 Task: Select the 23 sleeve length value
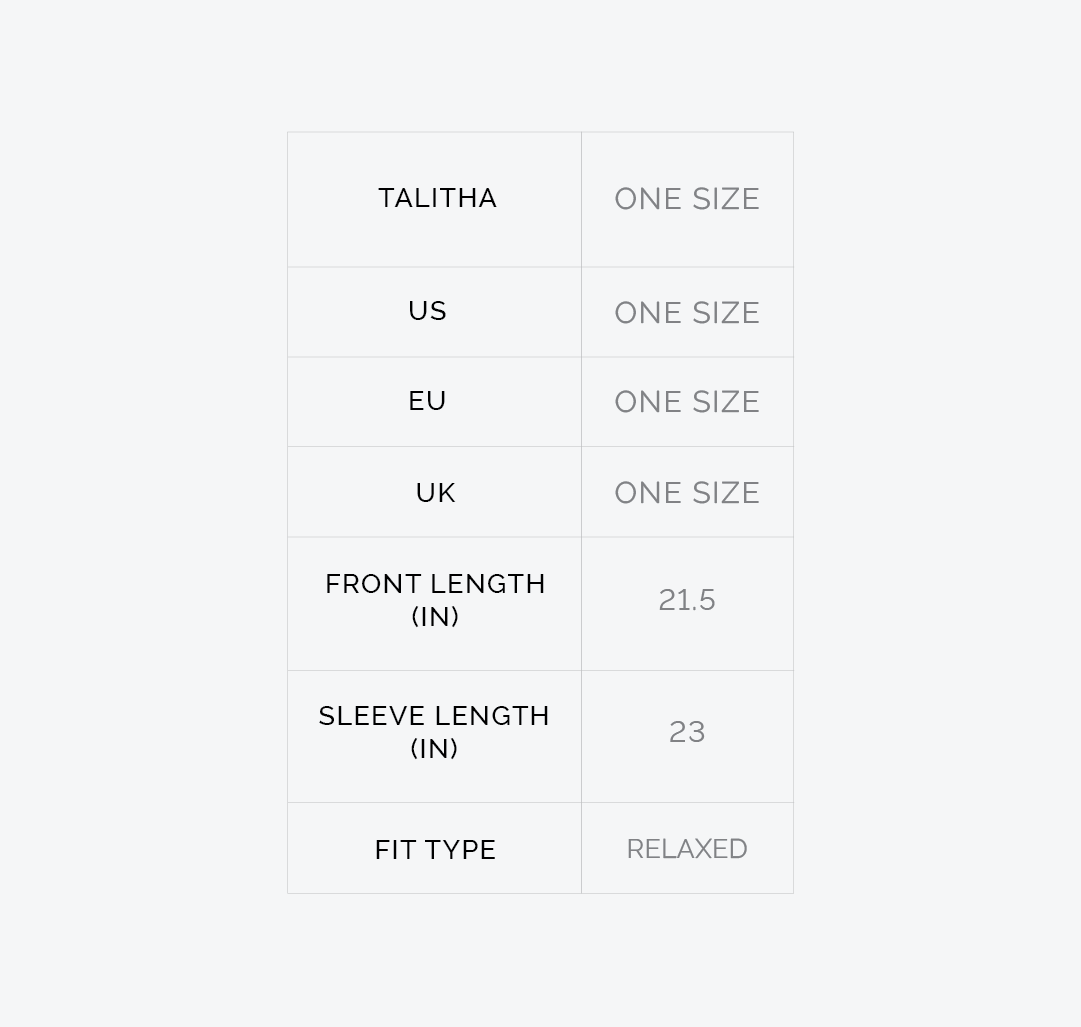tap(687, 732)
